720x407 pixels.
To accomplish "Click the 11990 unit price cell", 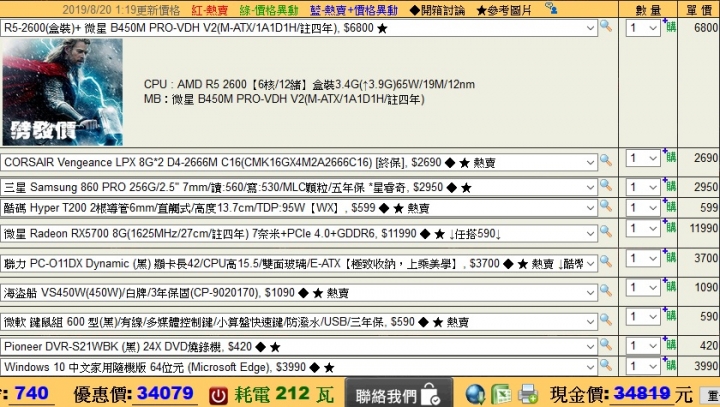I will click(703, 228).
